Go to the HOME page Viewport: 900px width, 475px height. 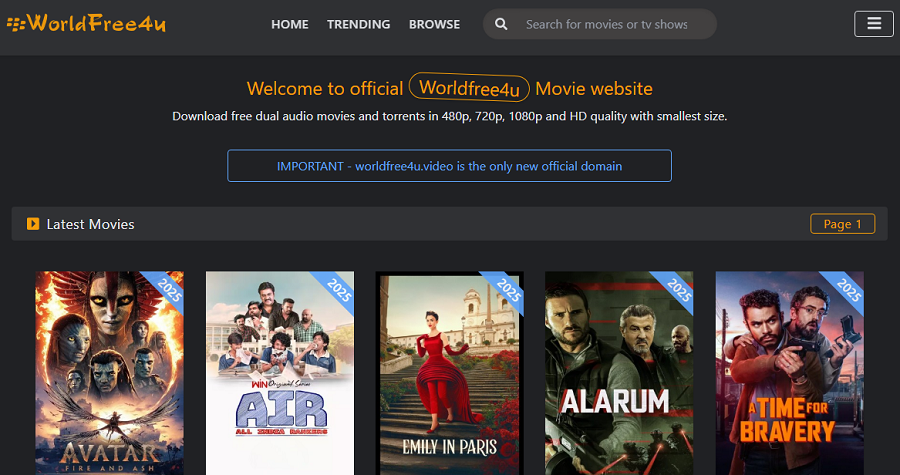[x=290, y=24]
